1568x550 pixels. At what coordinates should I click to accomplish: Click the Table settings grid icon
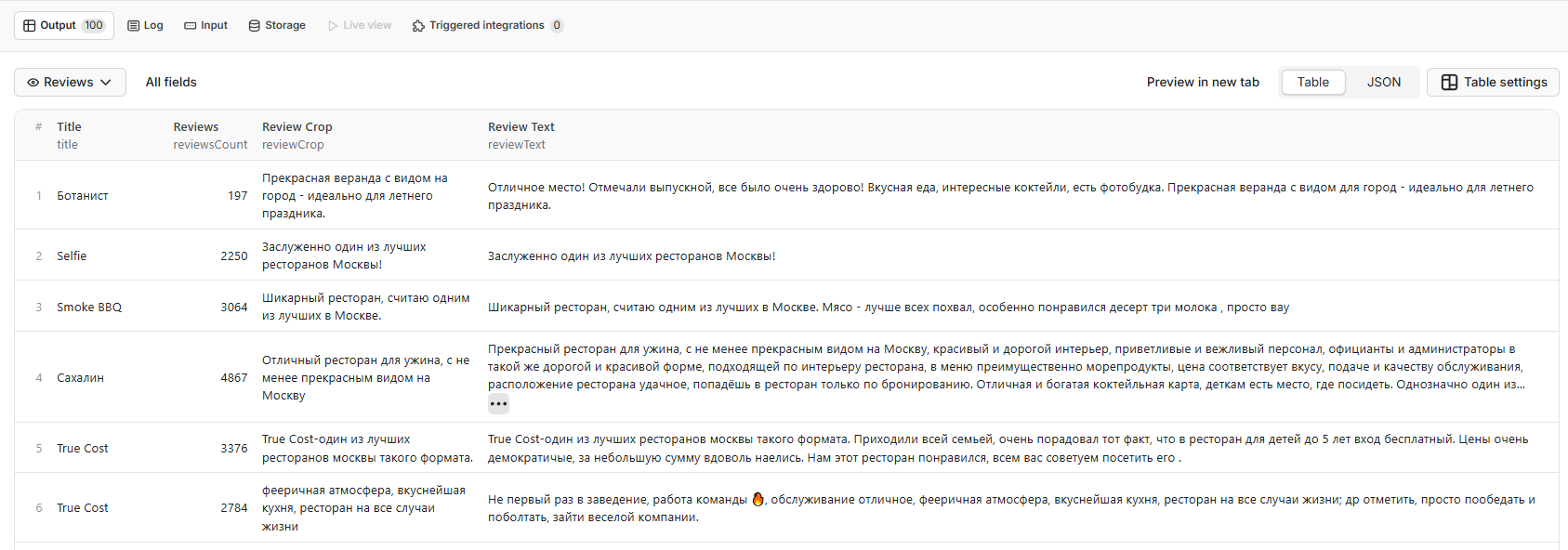(x=1449, y=82)
